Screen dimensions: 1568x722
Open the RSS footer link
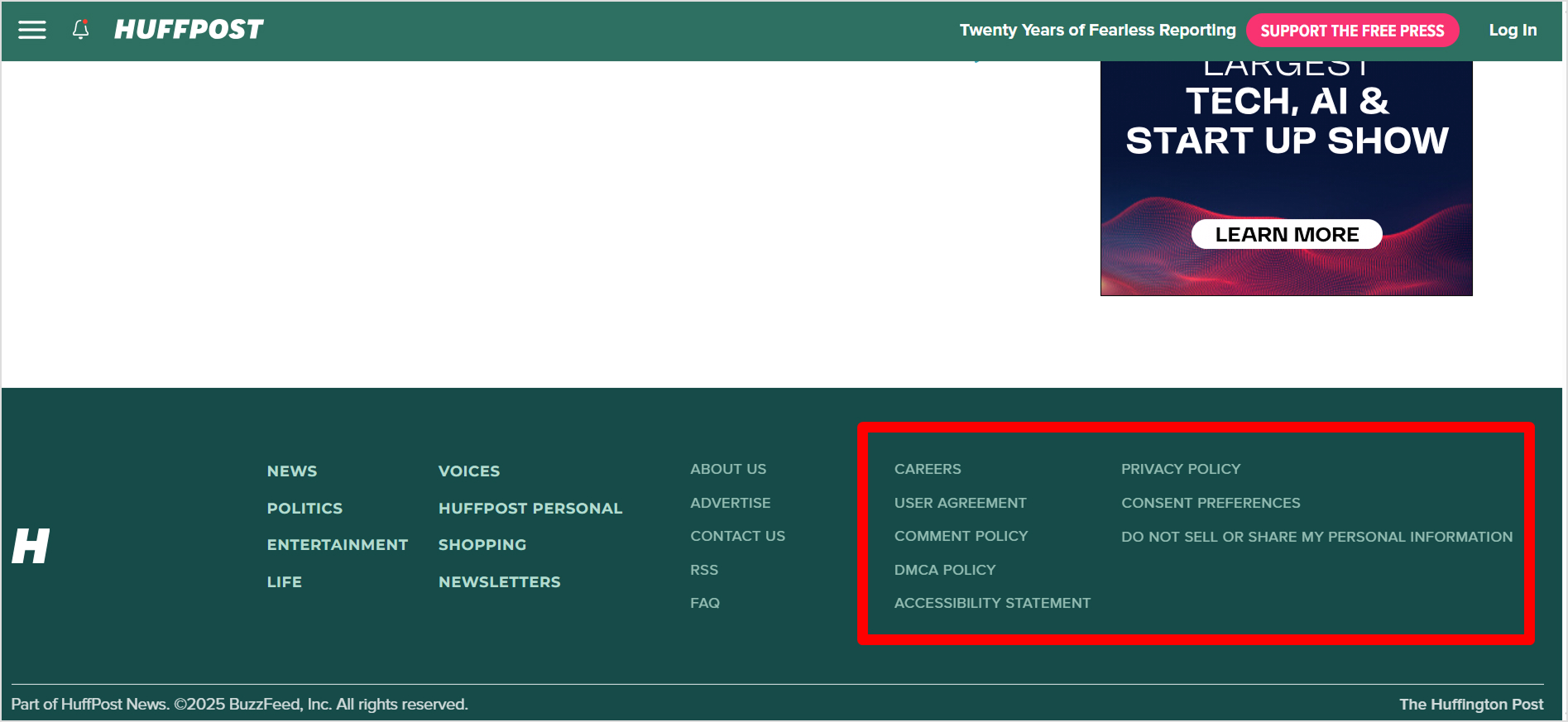[704, 570]
